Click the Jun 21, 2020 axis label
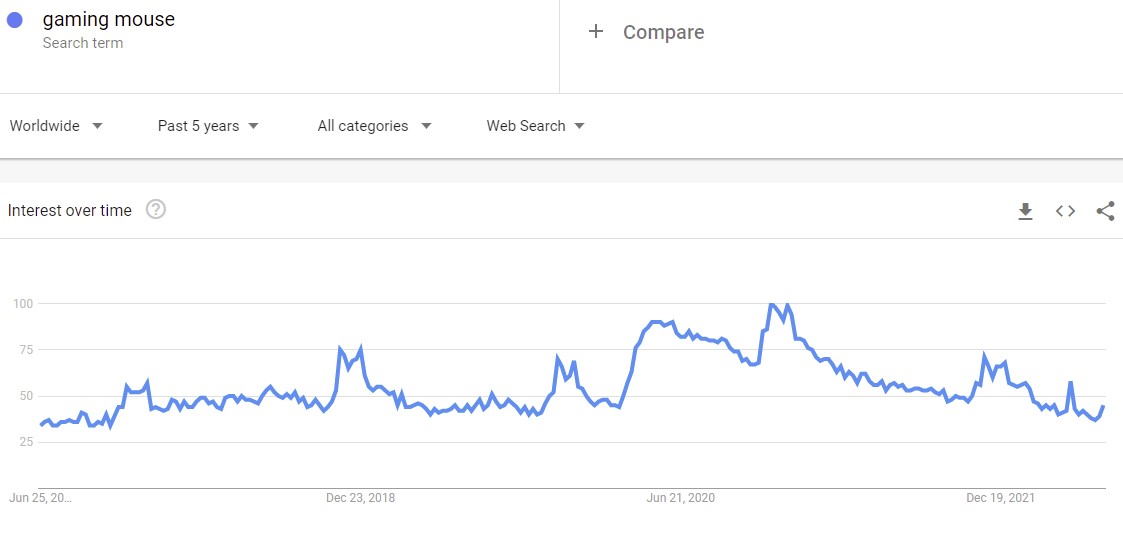The image size is (1123, 541). (x=681, y=498)
